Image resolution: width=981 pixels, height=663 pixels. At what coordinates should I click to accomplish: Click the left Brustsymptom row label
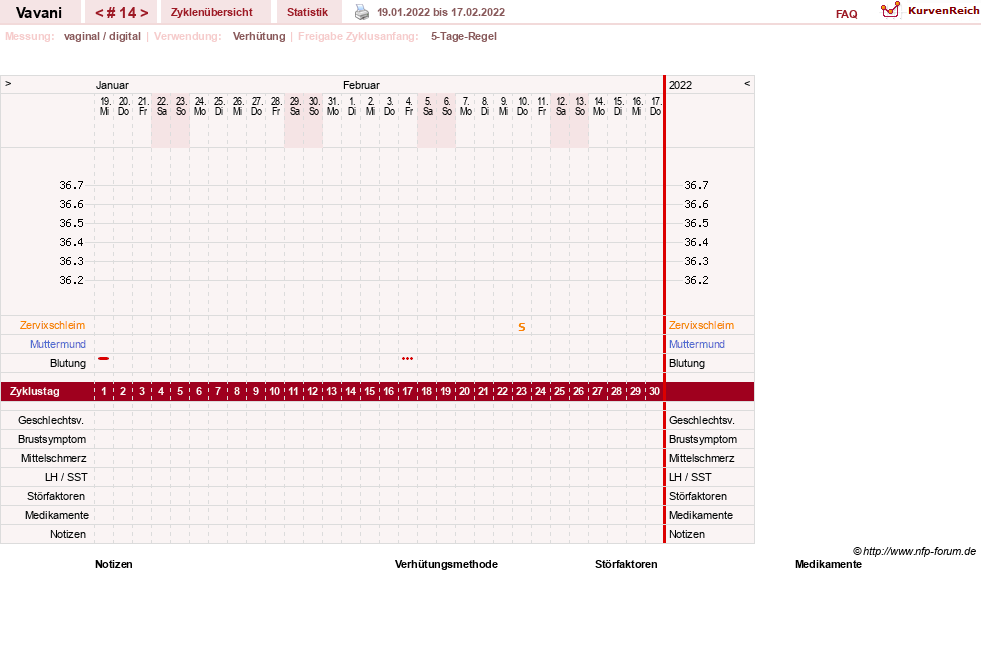52,439
